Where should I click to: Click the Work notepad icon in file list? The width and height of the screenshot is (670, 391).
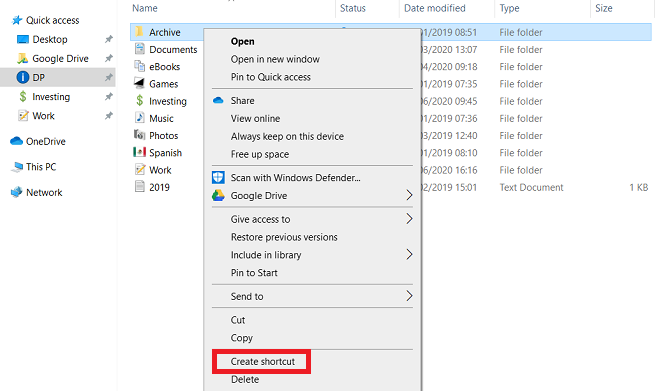pos(140,169)
